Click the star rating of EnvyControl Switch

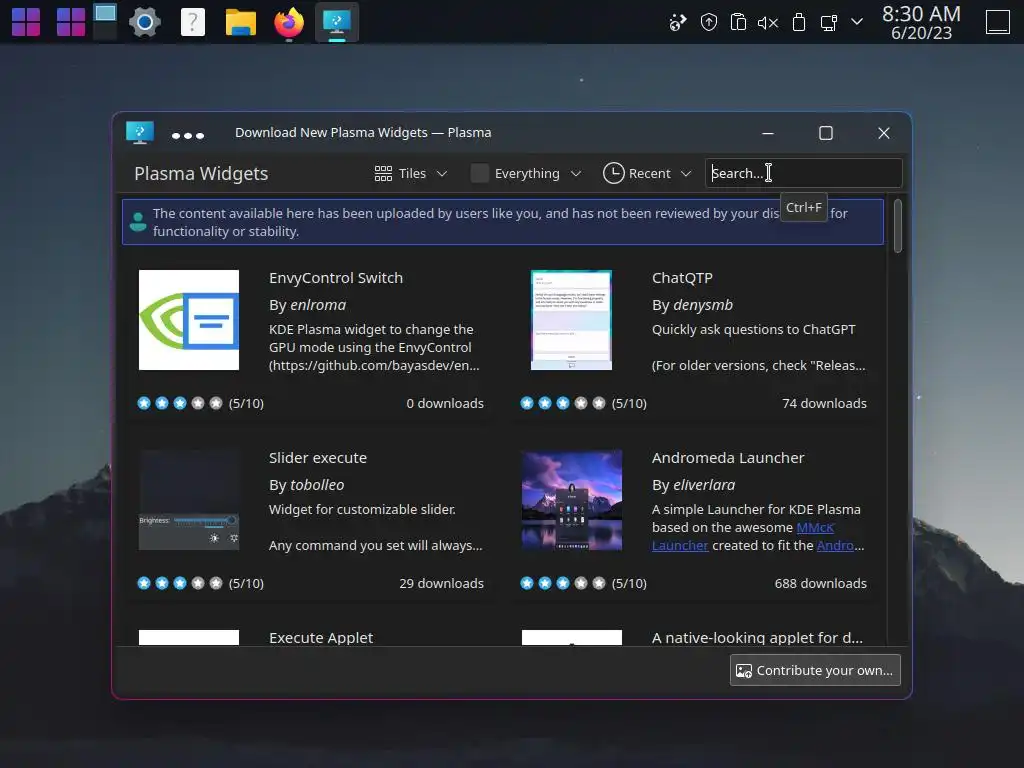click(x=180, y=403)
